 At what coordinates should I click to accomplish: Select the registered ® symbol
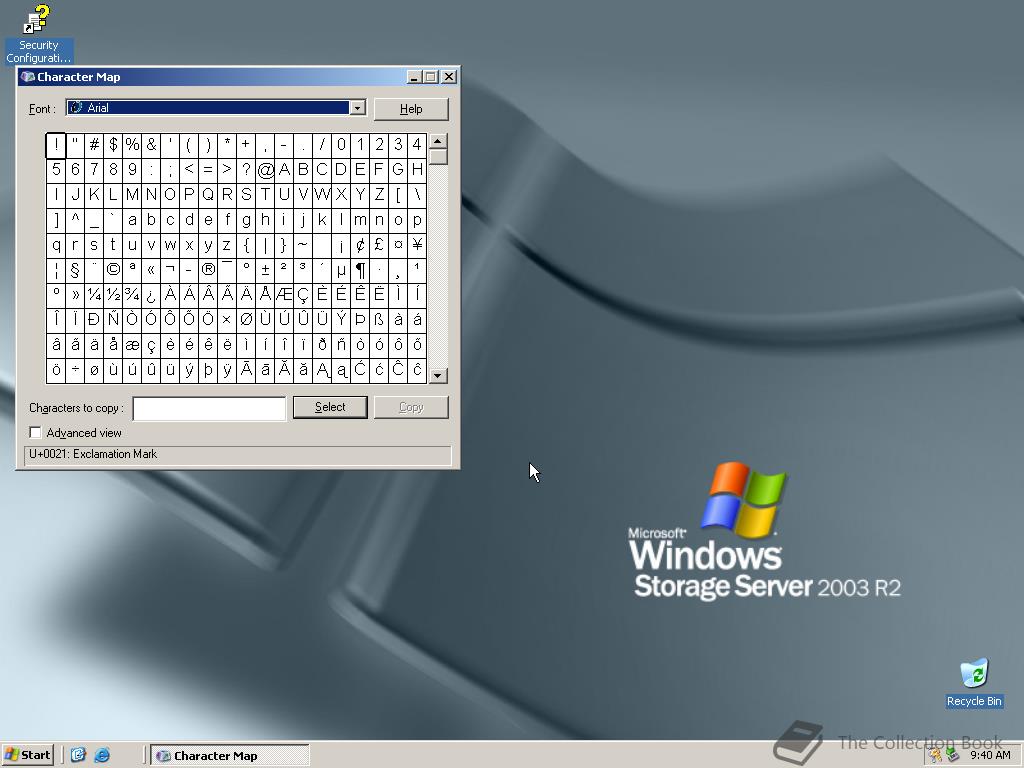(x=208, y=270)
